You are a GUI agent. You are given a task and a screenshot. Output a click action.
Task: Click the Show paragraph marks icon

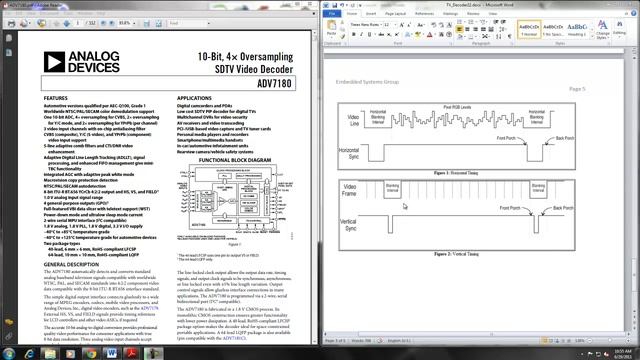click(x=510, y=37)
